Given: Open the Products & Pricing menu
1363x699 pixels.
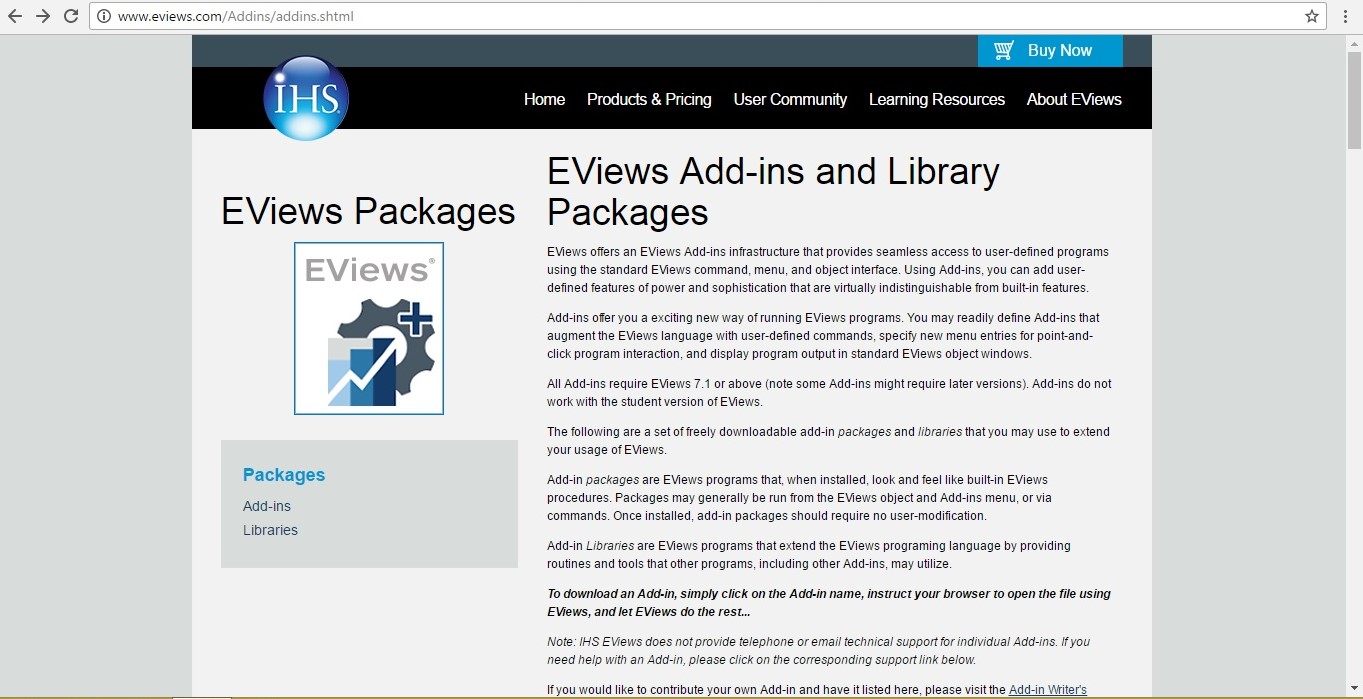Looking at the screenshot, I should click(649, 99).
